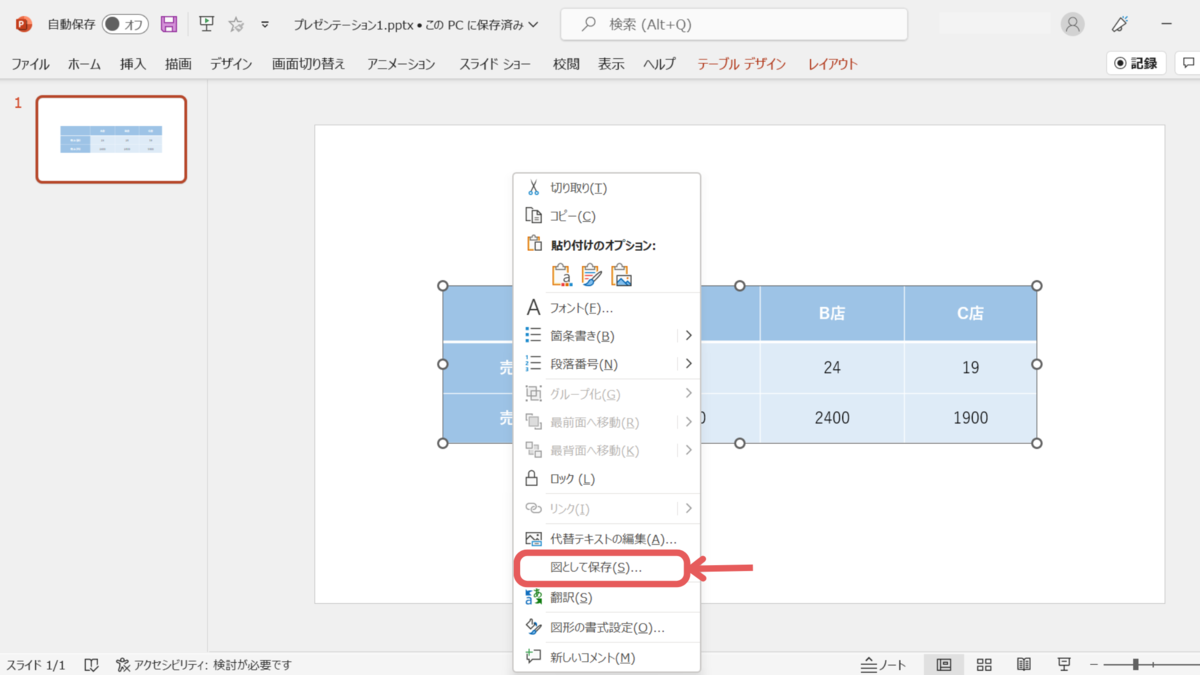Screen dimensions: 1200x675
Task: Open the デザイン ribbon tab
Action: (x=231, y=64)
